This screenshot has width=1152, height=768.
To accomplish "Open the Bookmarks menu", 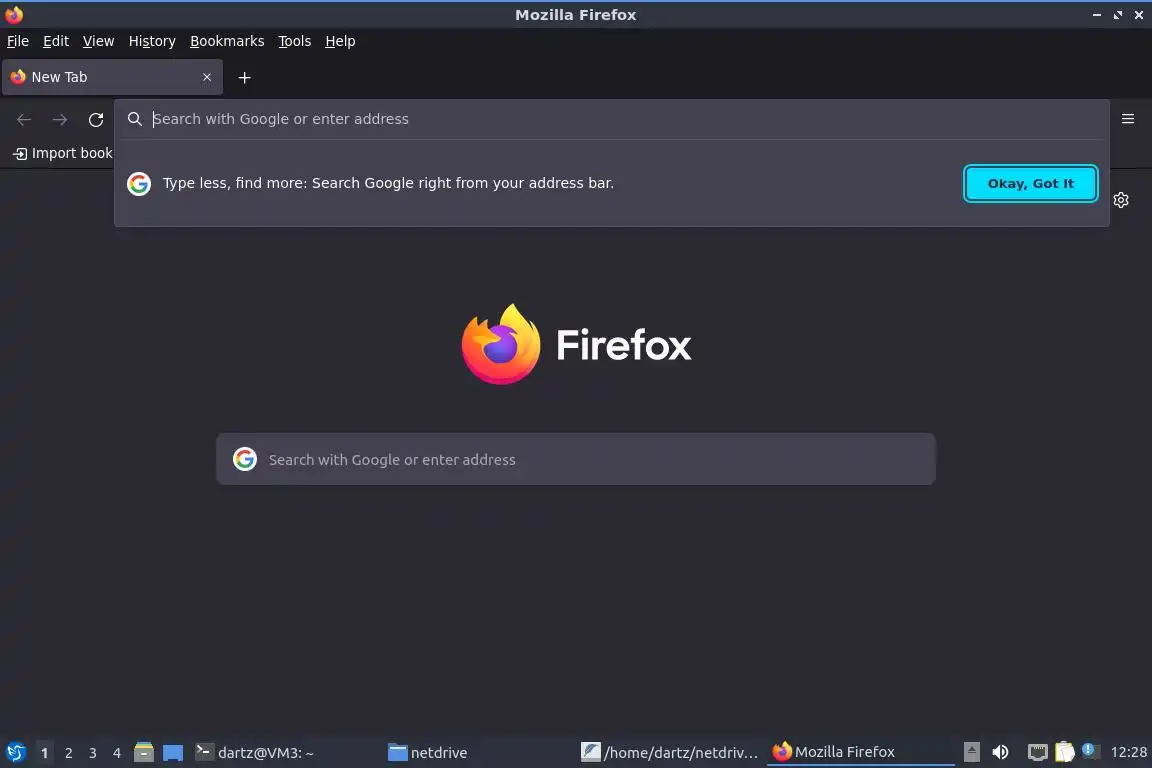I will (x=227, y=41).
